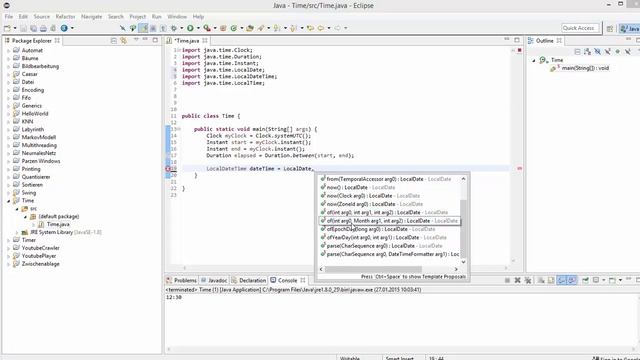The height and width of the screenshot is (360, 640).
Task: Click the console Pin Console icon
Action: 585,280
